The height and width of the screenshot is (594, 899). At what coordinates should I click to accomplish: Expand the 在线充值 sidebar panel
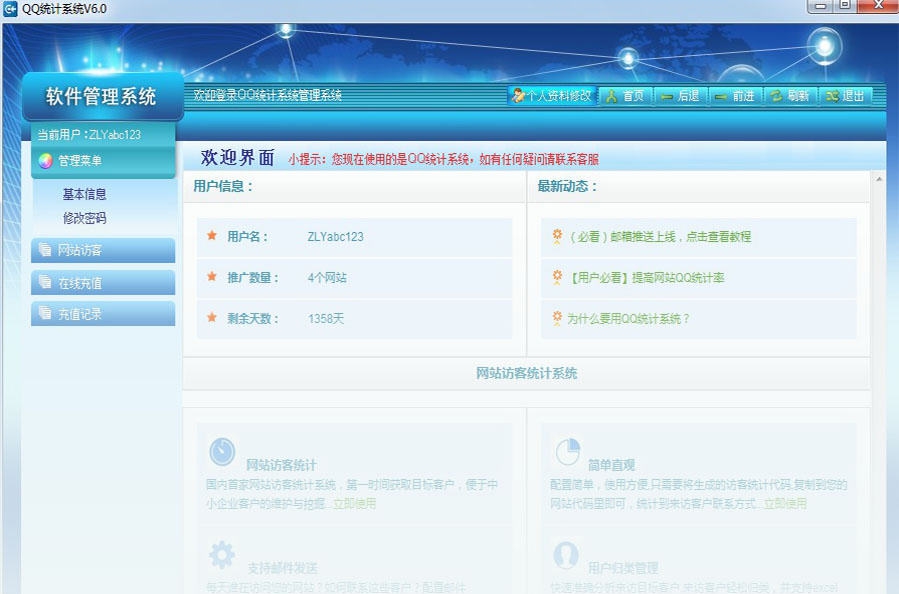(103, 282)
